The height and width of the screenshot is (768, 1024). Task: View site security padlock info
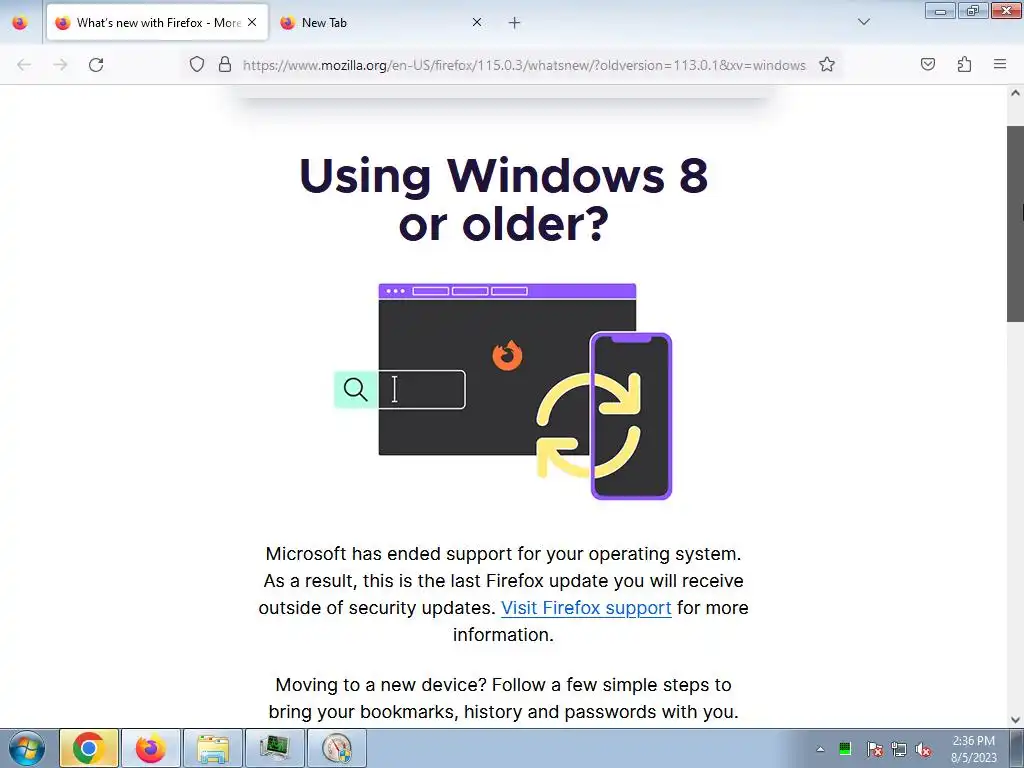point(225,65)
